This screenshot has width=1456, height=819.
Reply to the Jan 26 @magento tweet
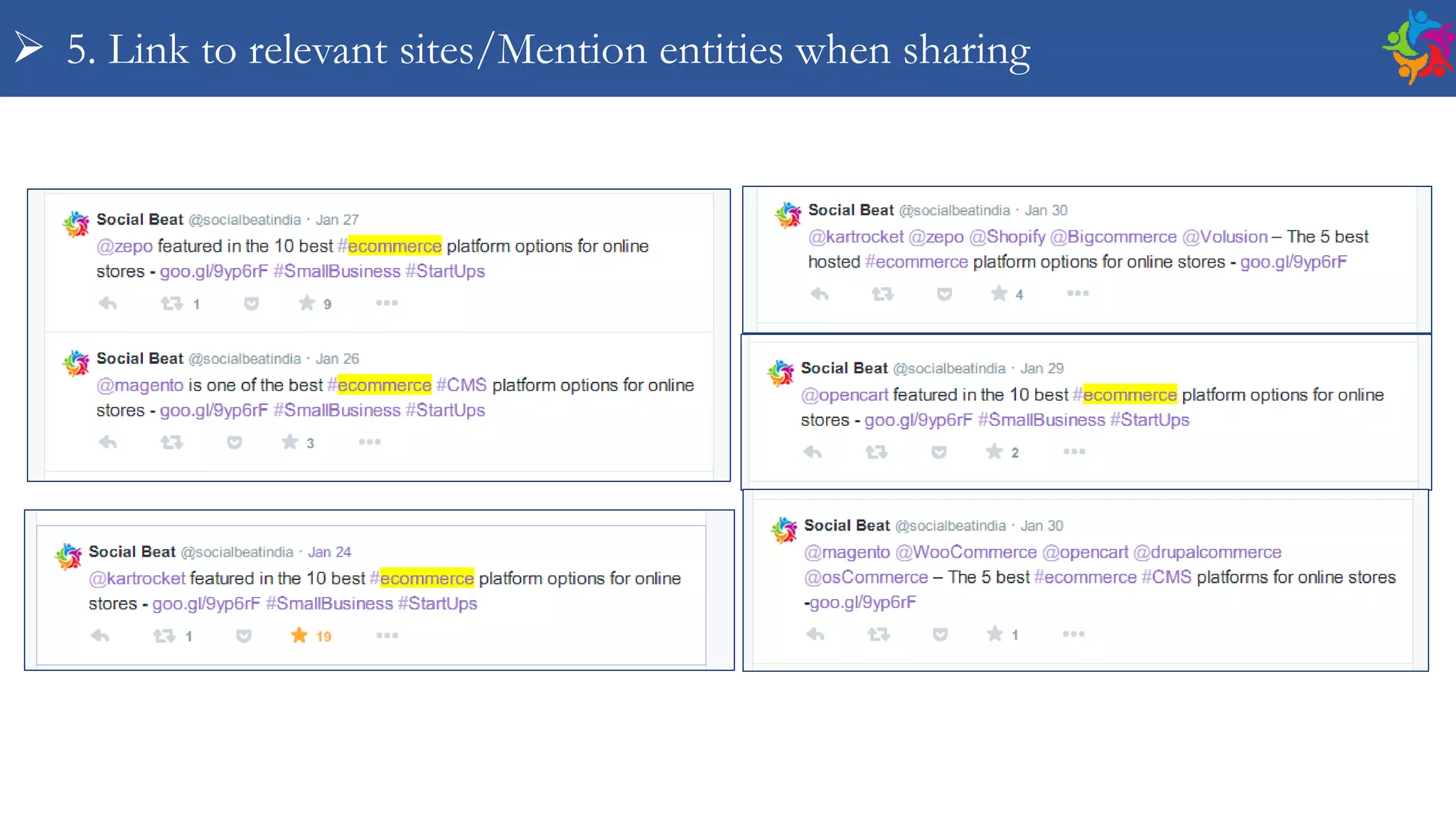coord(108,442)
